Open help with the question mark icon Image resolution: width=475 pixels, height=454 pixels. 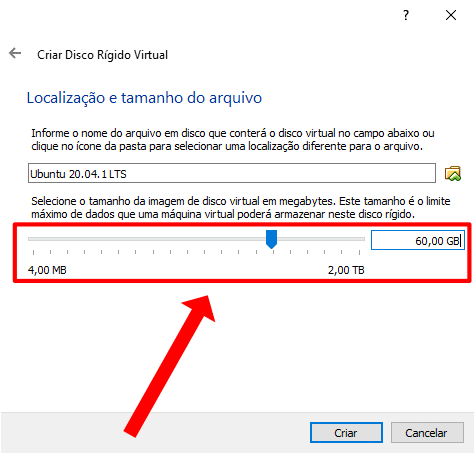pos(406,15)
